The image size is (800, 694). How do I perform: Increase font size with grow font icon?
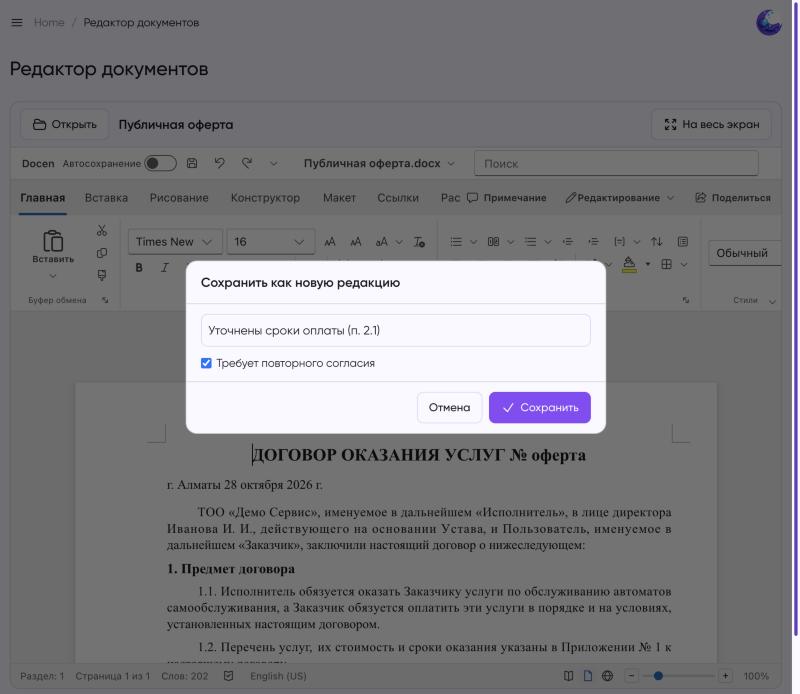[x=330, y=242]
